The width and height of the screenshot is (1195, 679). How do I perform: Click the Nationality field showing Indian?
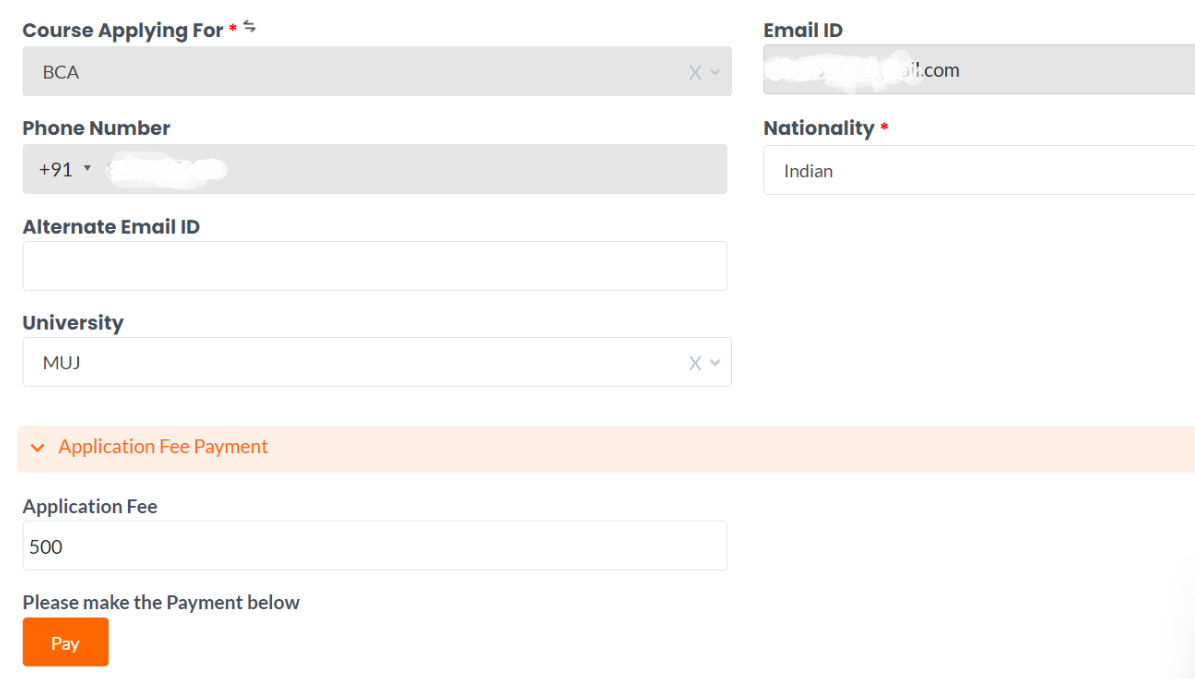coord(978,171)
